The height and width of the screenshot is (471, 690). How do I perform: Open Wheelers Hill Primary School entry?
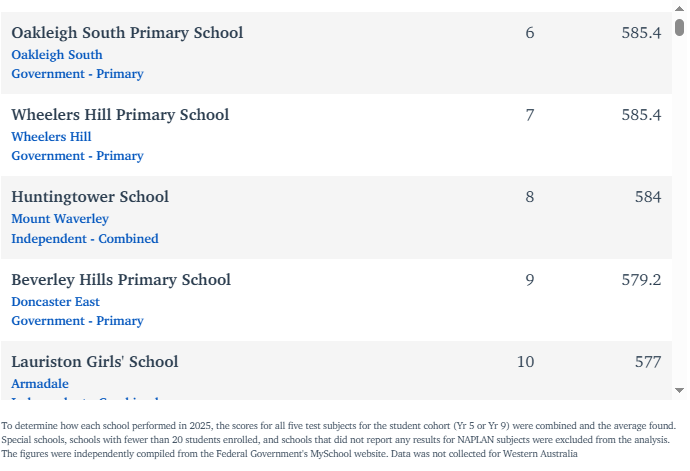[120, 115]
